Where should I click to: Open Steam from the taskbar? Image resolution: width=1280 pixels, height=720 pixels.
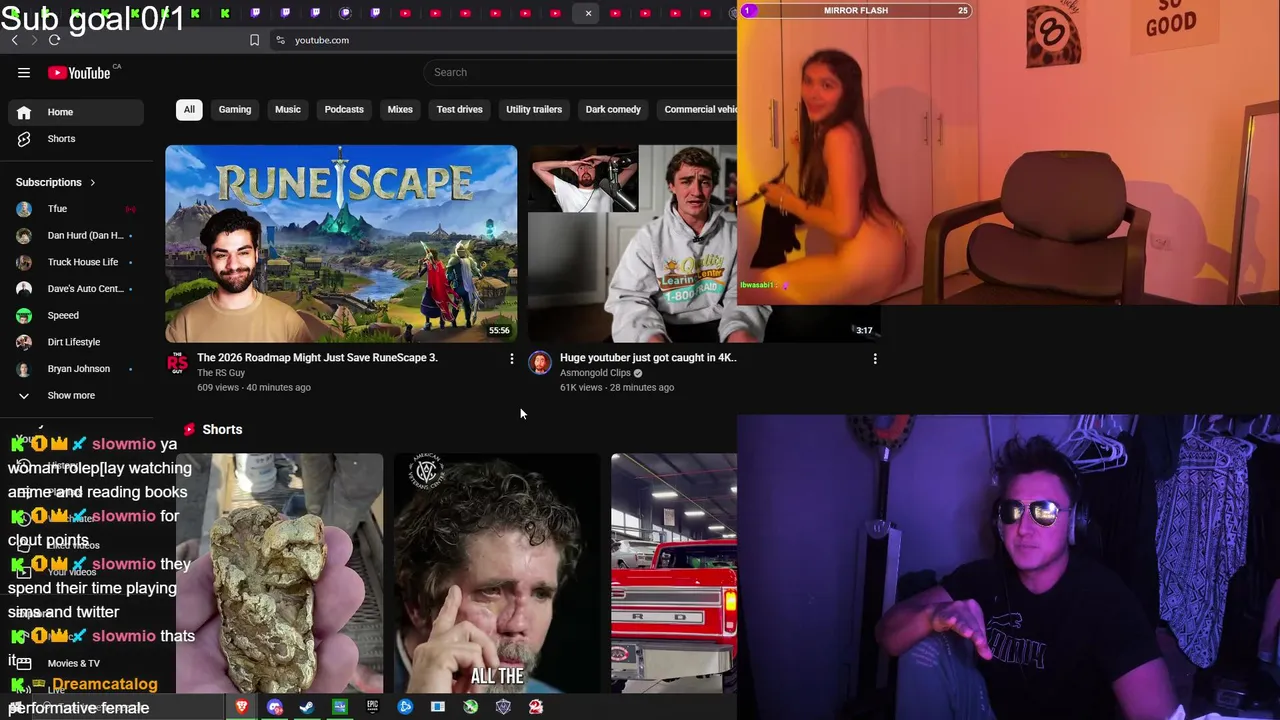coord(307,707)
